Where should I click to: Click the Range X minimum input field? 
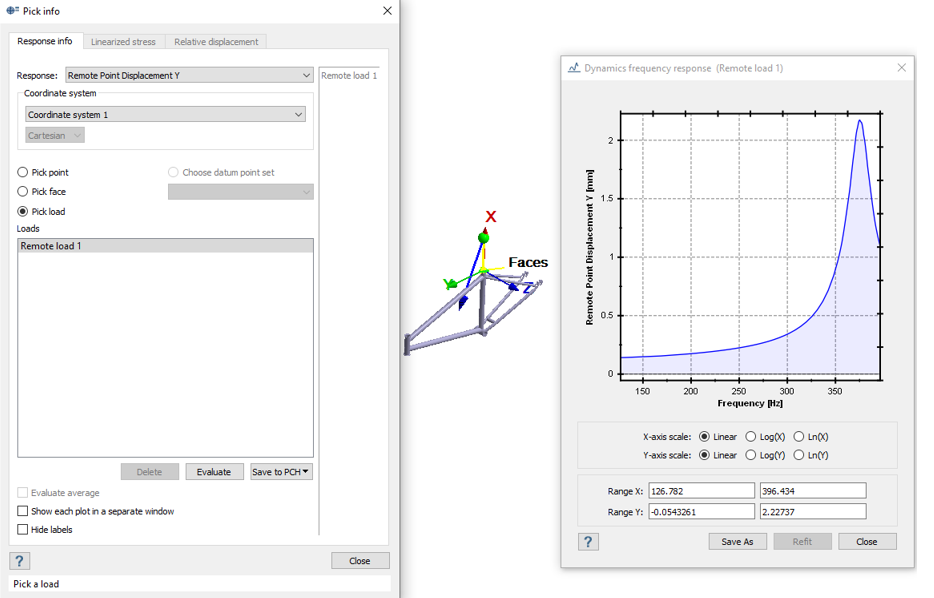pyautogui.click(x=700, y=491)
